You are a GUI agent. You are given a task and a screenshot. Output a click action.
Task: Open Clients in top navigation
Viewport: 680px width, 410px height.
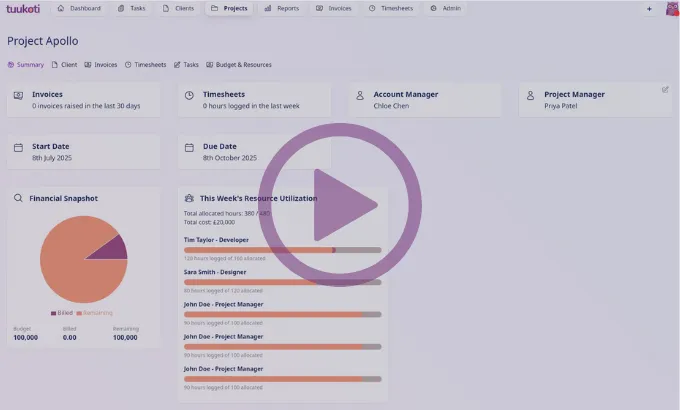pos(178,8)
